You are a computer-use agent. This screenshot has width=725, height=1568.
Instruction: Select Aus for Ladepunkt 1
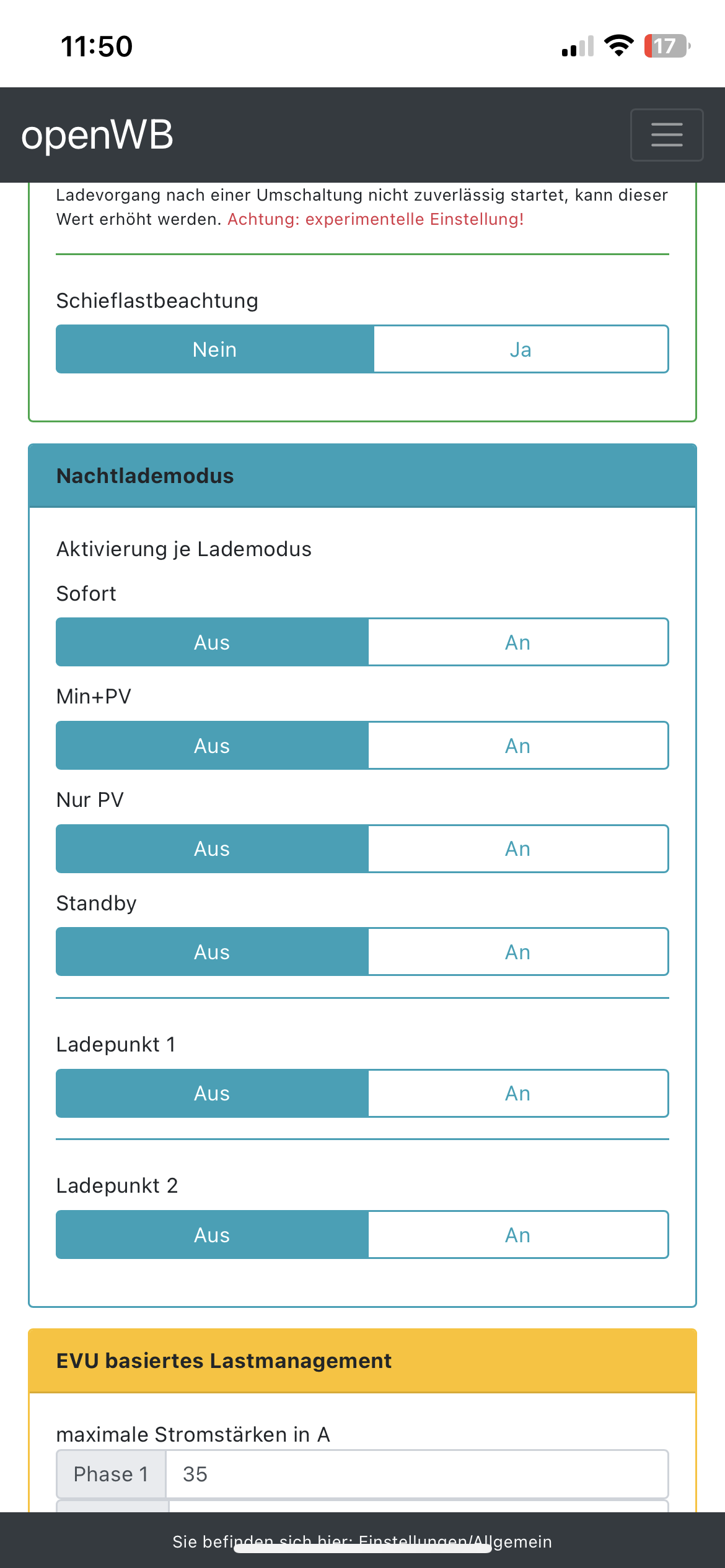click(x=212, y=1093)
